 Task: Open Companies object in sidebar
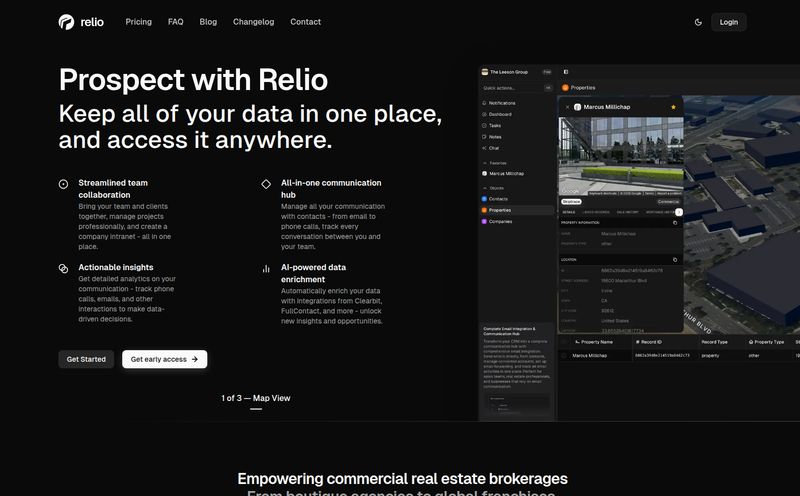point(497,221)
